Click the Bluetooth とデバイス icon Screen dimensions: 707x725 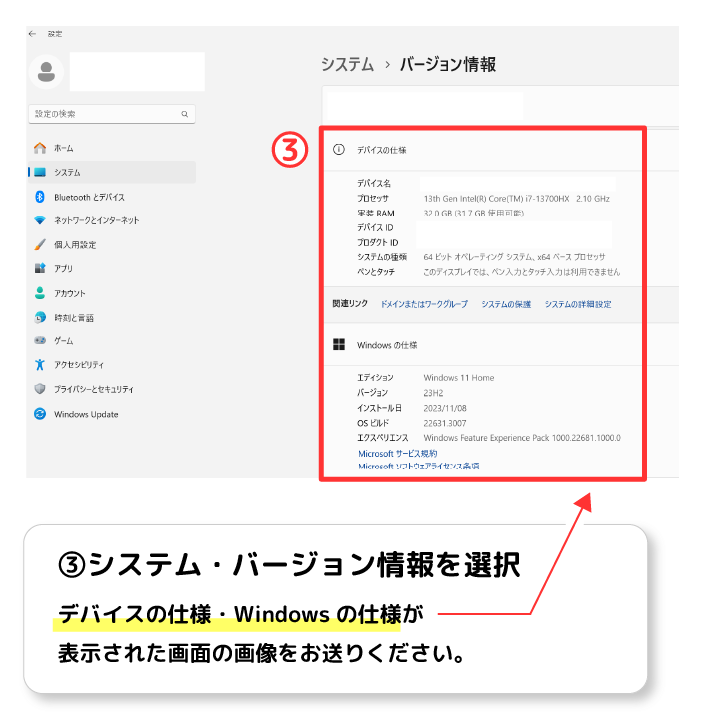[40, 197]
